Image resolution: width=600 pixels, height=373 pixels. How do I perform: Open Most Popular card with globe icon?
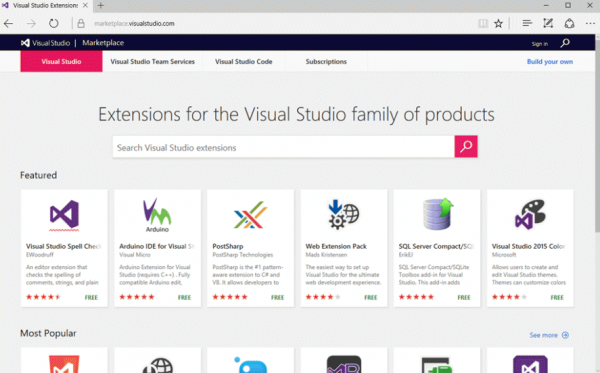(x=157, y=360)
